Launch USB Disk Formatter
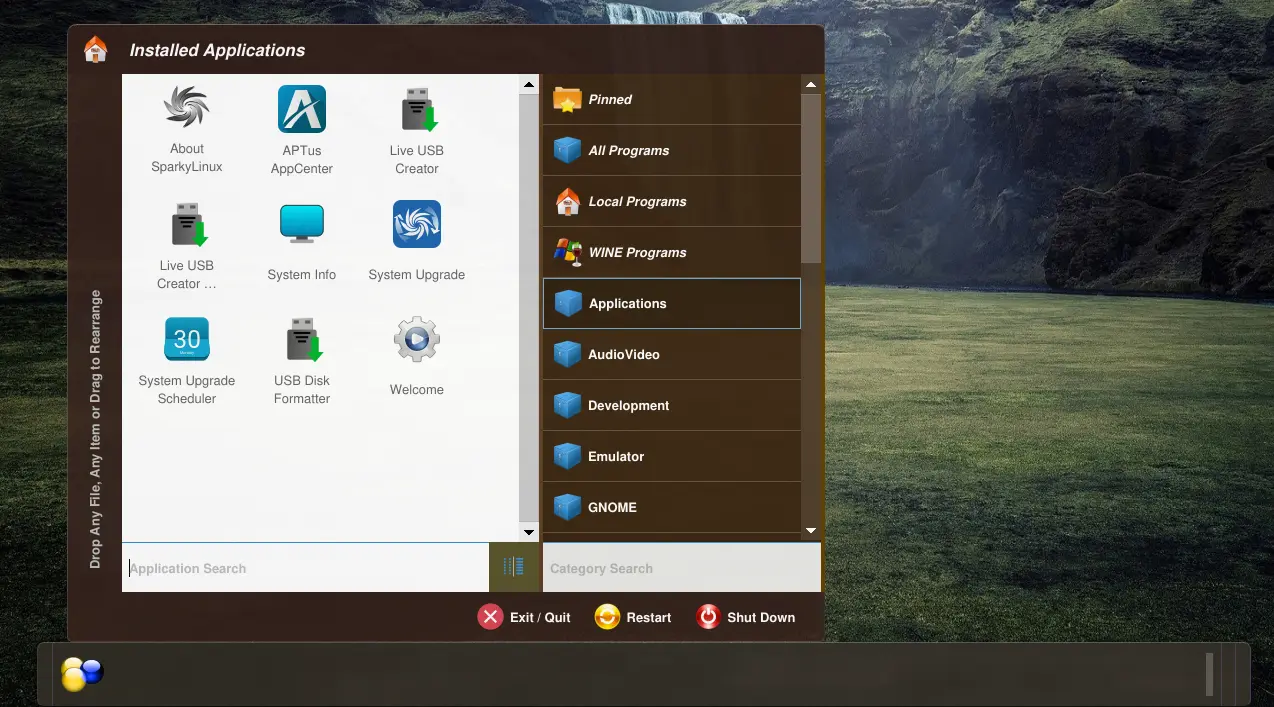The height and width of the screenshot is (707, 1274). click(x=301, y=359)
